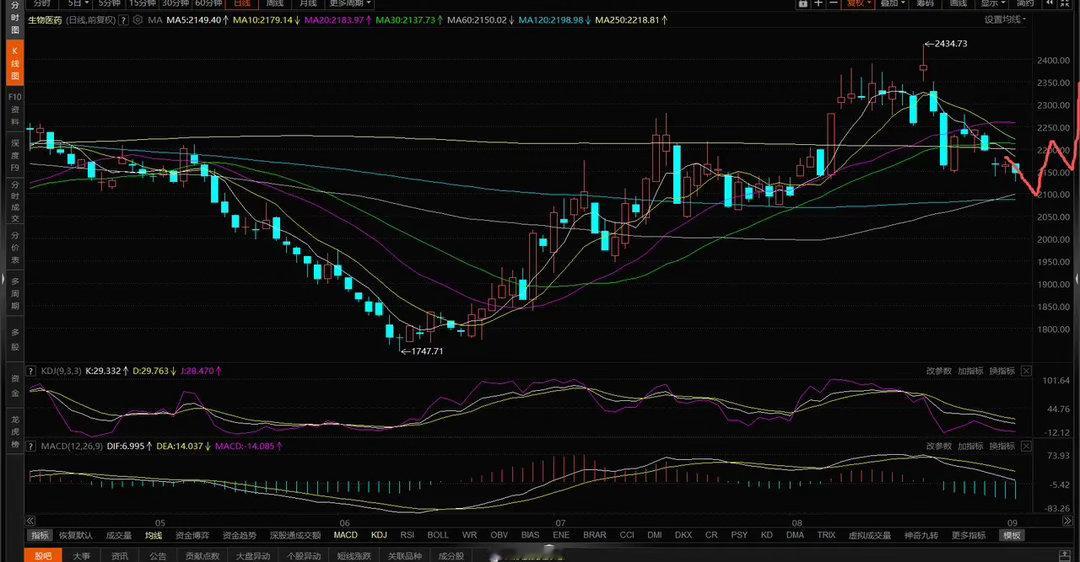
Task: Switch to 60分钟 chart tab
Action: (x=209, y=3)
